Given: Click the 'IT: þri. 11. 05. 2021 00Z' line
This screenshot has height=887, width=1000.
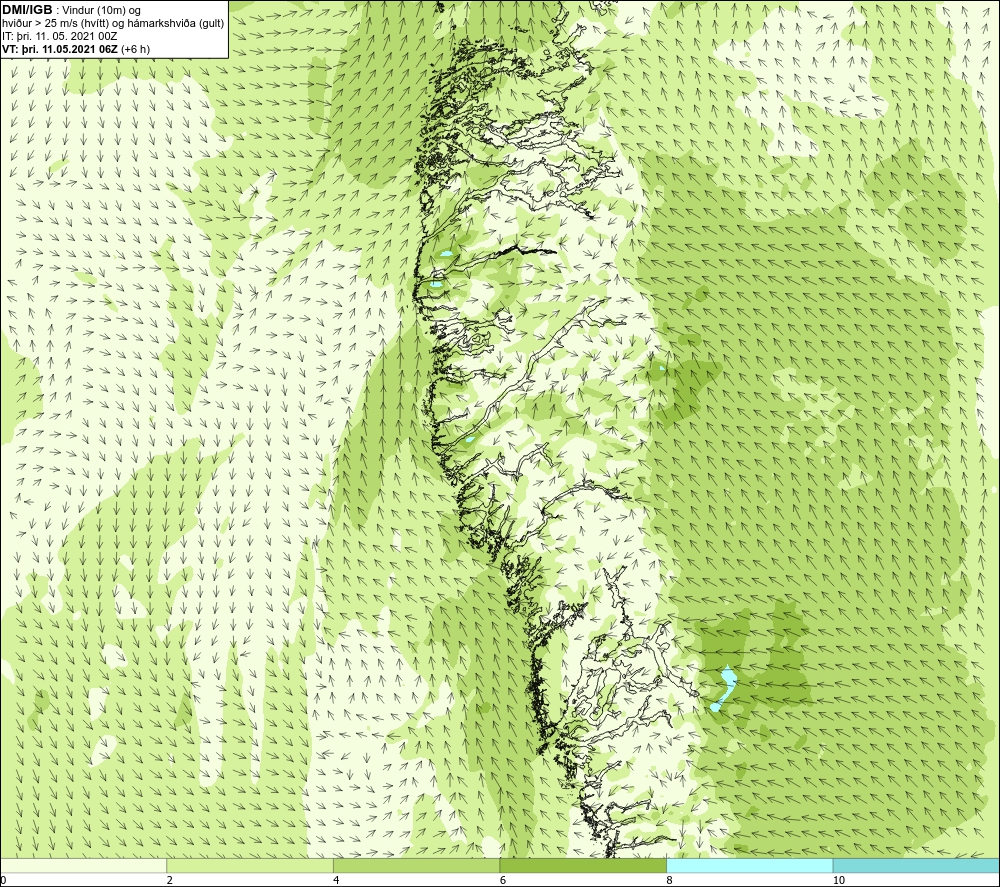Looking at the screenshot, I should tap(59, 36).
